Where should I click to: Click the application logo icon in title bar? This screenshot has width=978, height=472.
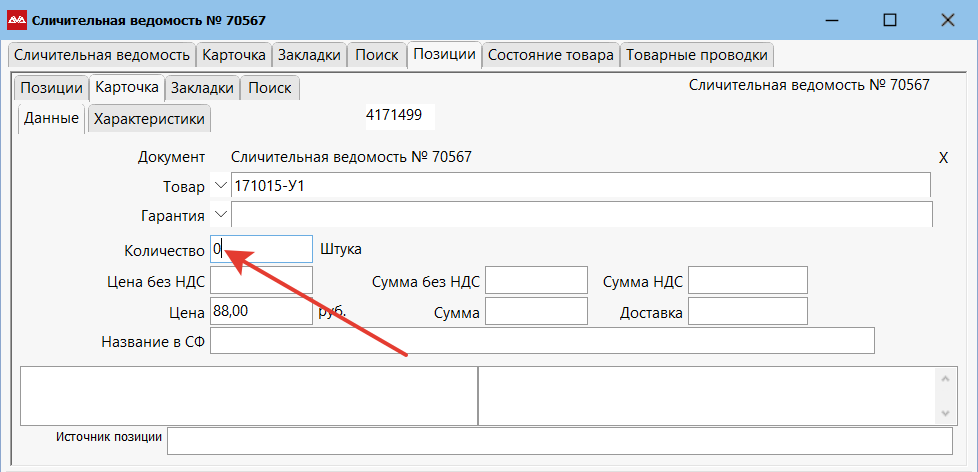click(17, 20)
